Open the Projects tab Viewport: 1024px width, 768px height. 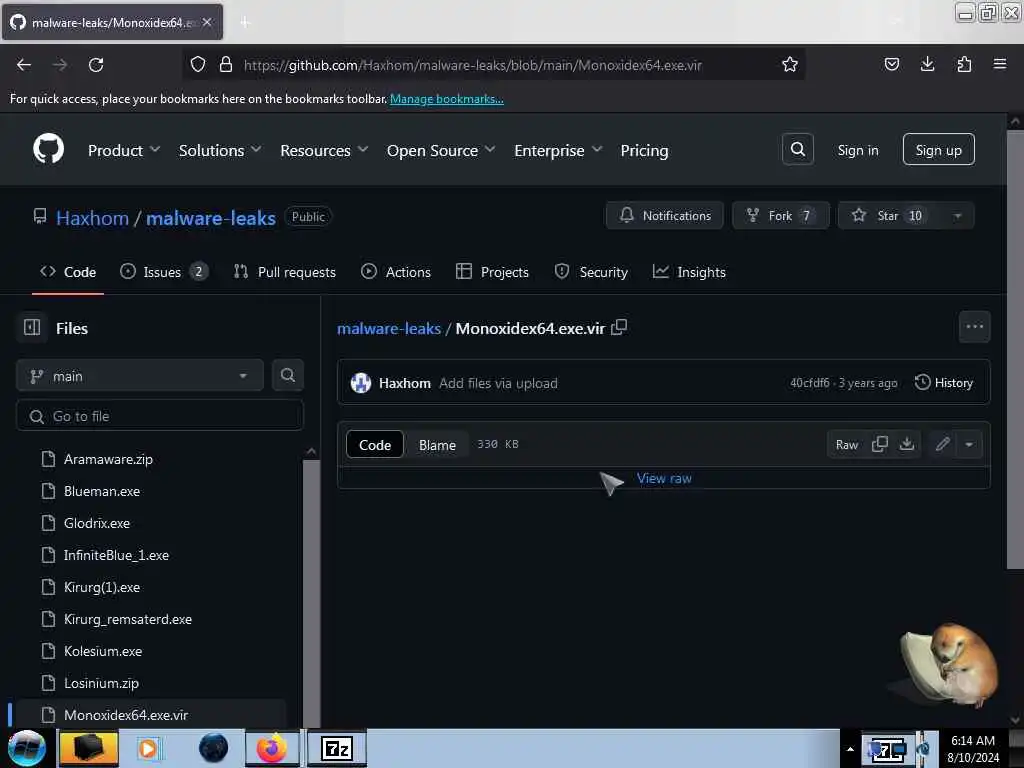pos(492,272)
